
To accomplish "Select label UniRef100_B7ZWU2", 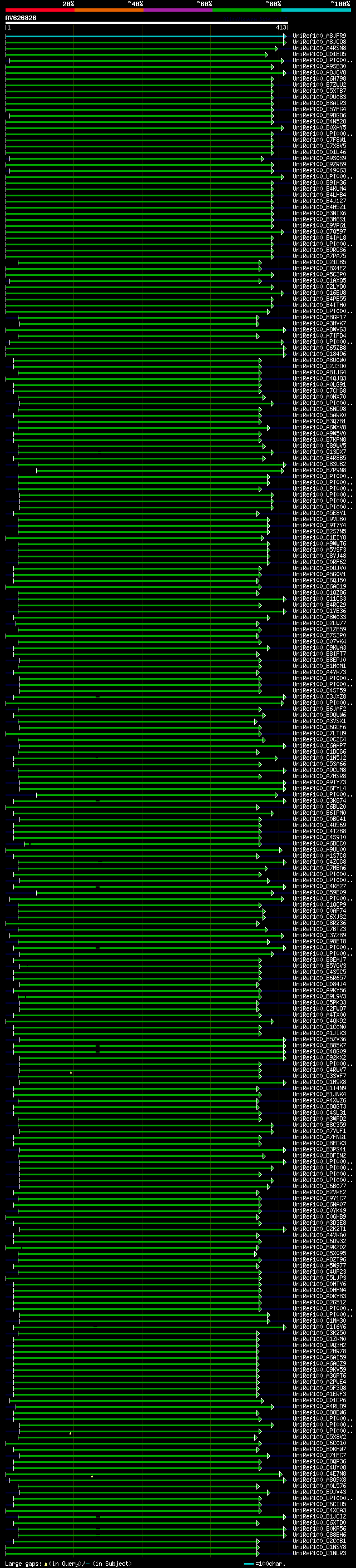I will tap(319, 85).
